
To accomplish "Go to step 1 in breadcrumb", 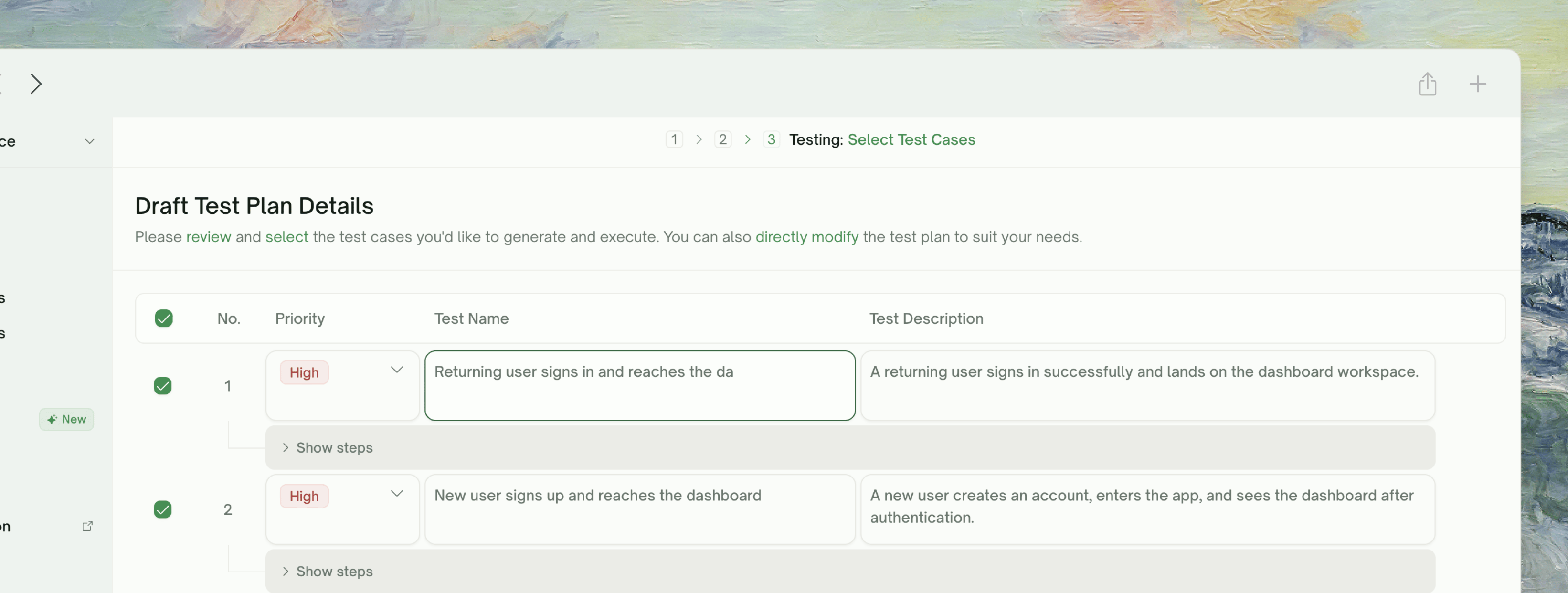I will [674, 139].
